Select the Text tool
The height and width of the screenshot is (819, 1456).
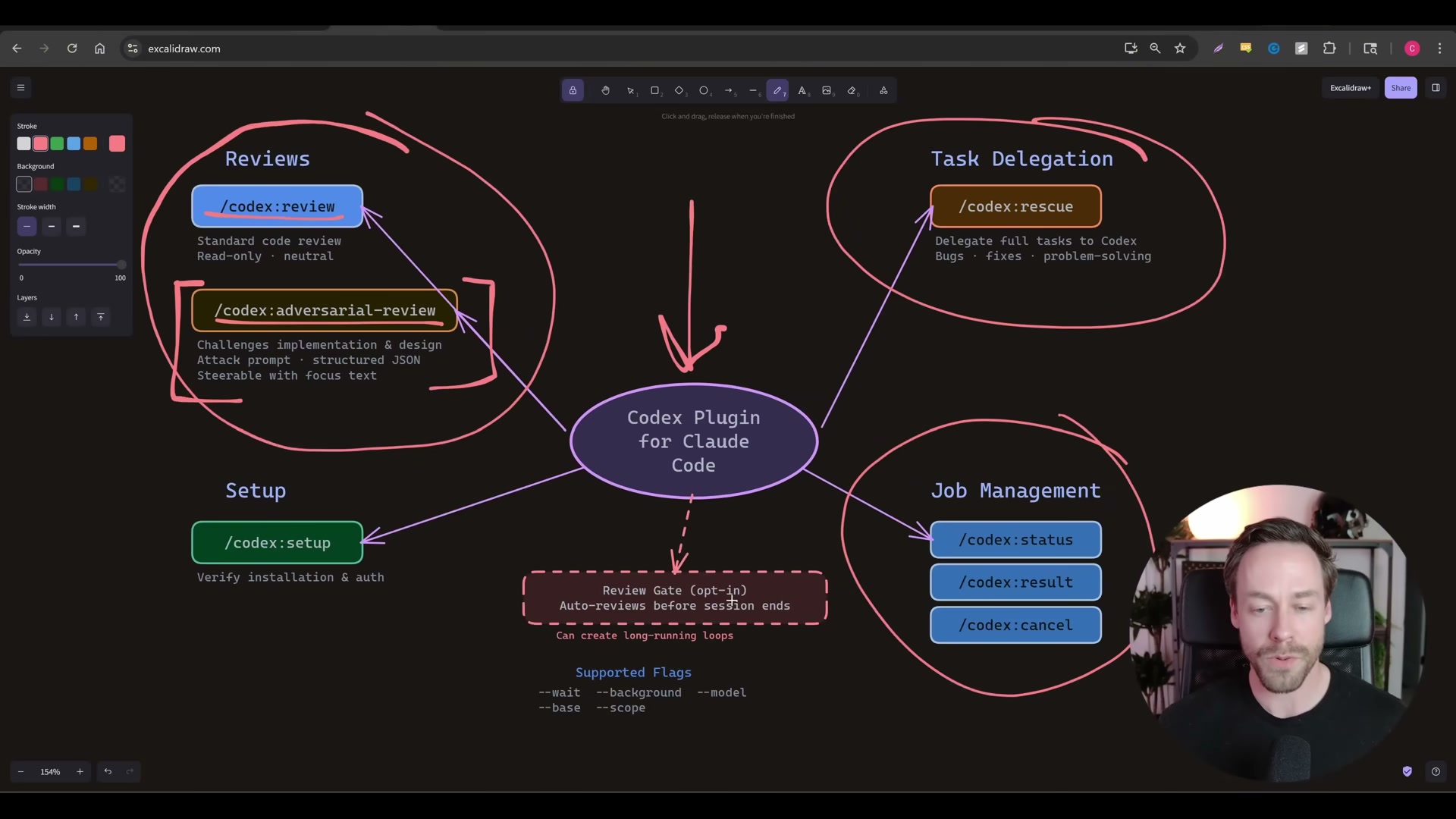point(802,90)
